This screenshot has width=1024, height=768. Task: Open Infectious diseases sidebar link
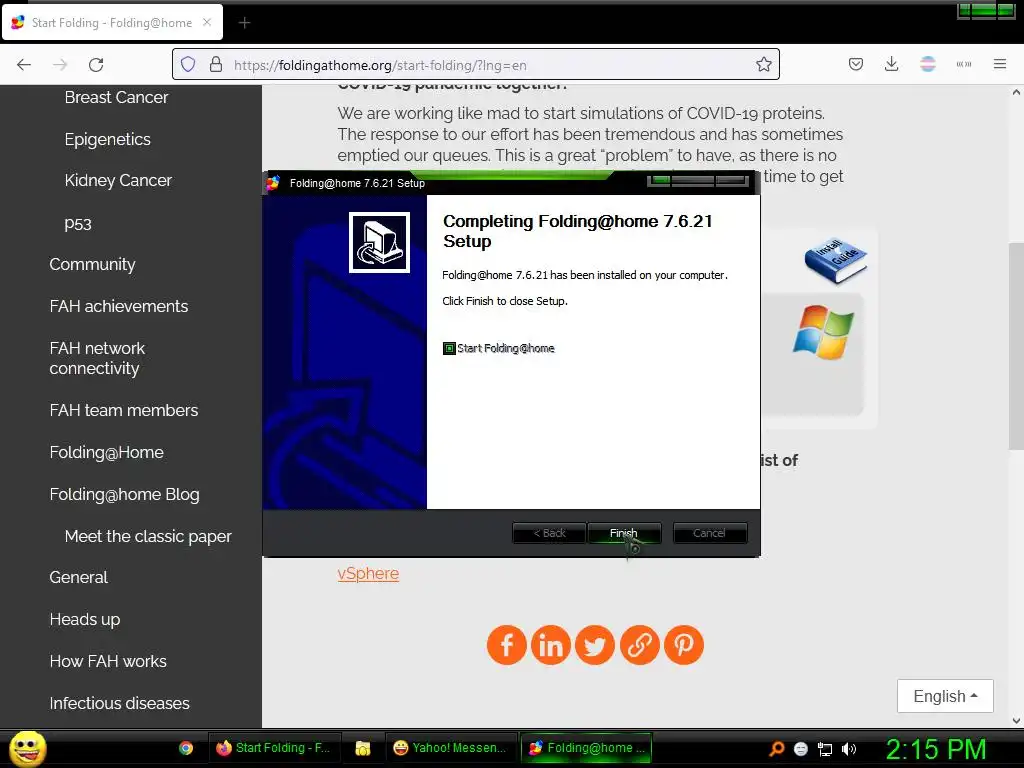click(x=120, y=703)
